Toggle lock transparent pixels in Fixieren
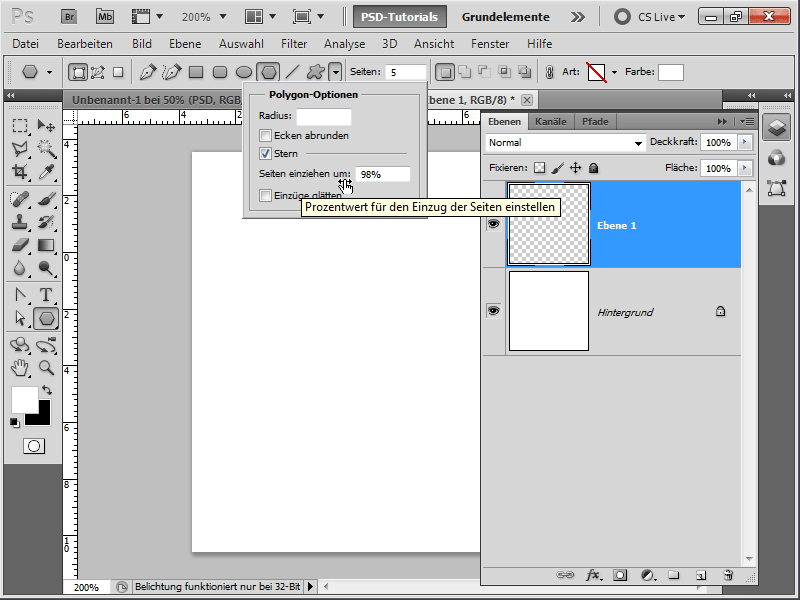This screenshot has width=800, height=600. (539, 168)
